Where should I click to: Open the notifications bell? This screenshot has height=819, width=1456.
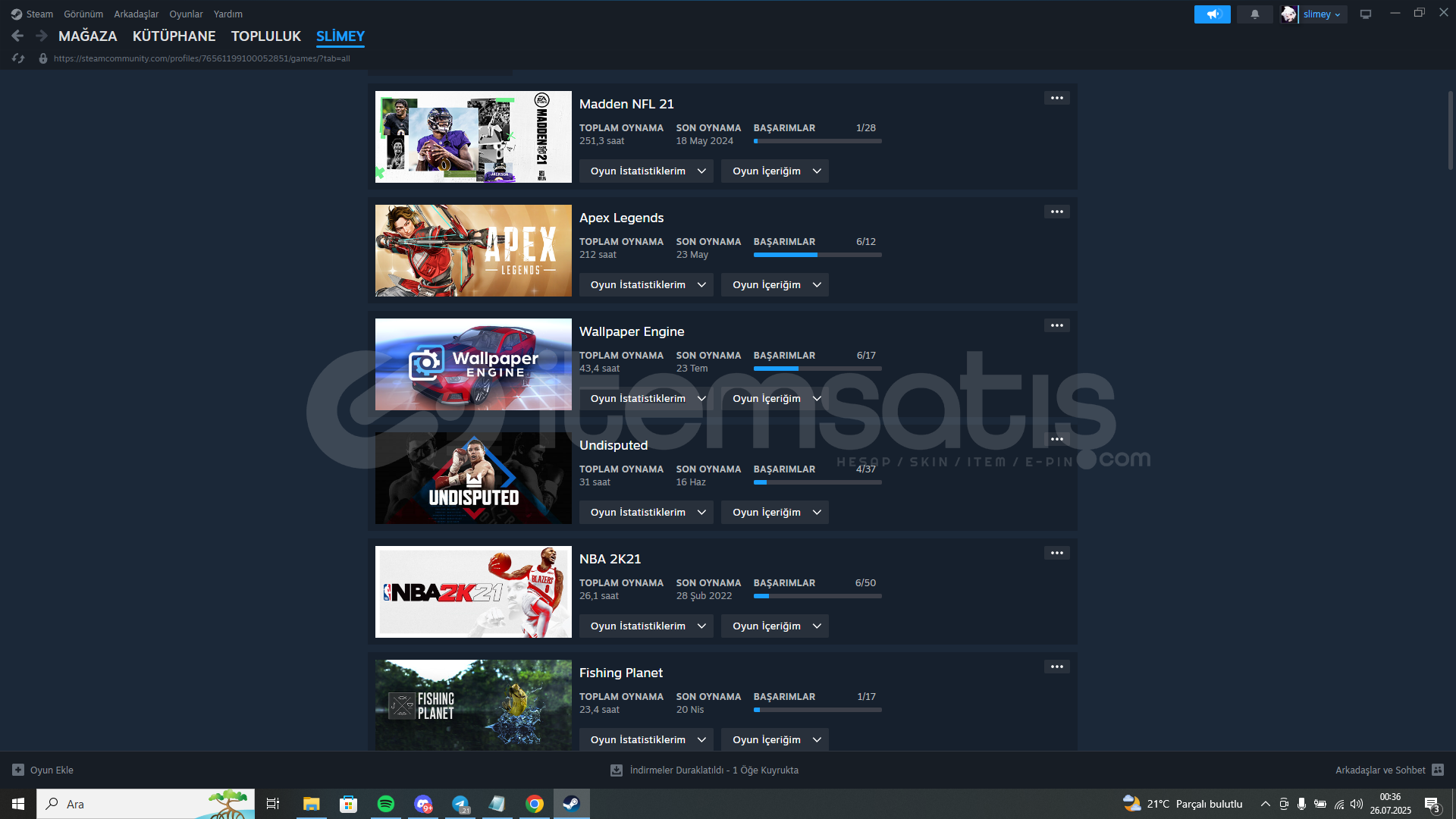[1254, 14]
